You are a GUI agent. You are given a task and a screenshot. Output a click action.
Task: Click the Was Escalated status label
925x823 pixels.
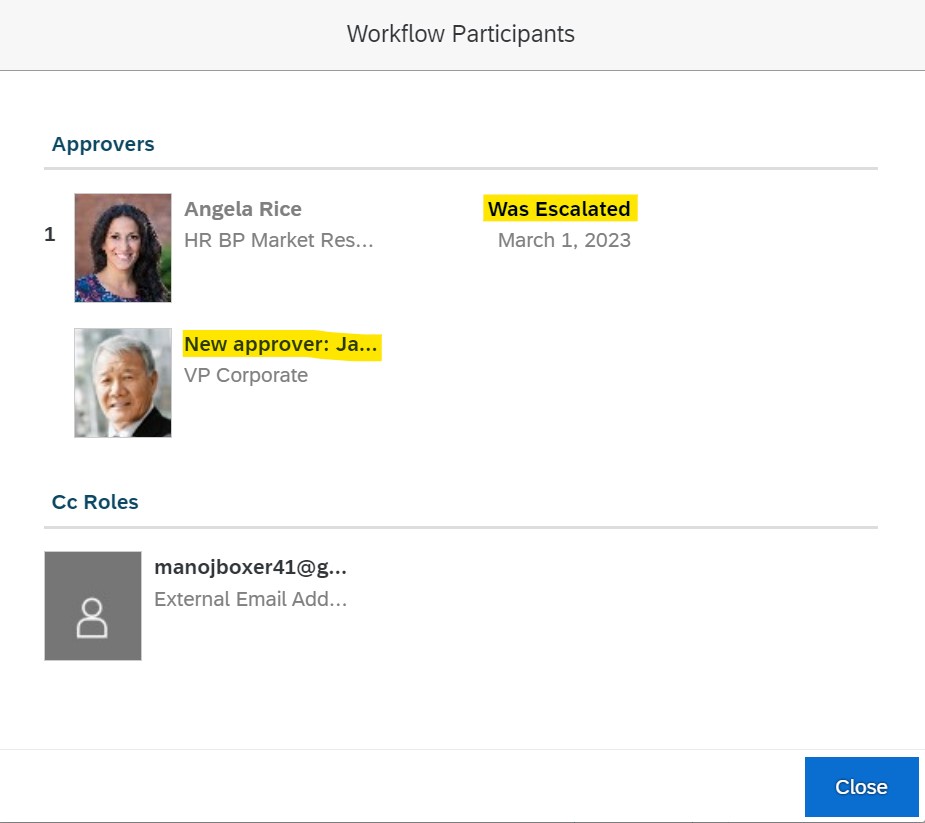click(559, 209)
